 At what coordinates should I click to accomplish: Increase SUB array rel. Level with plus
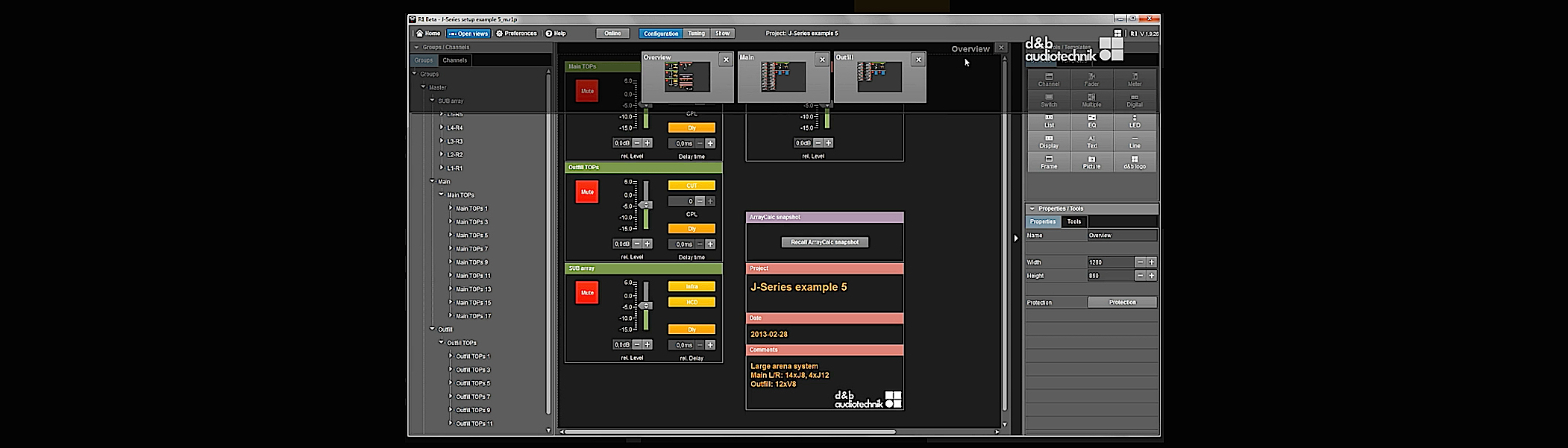coord(647,345)
